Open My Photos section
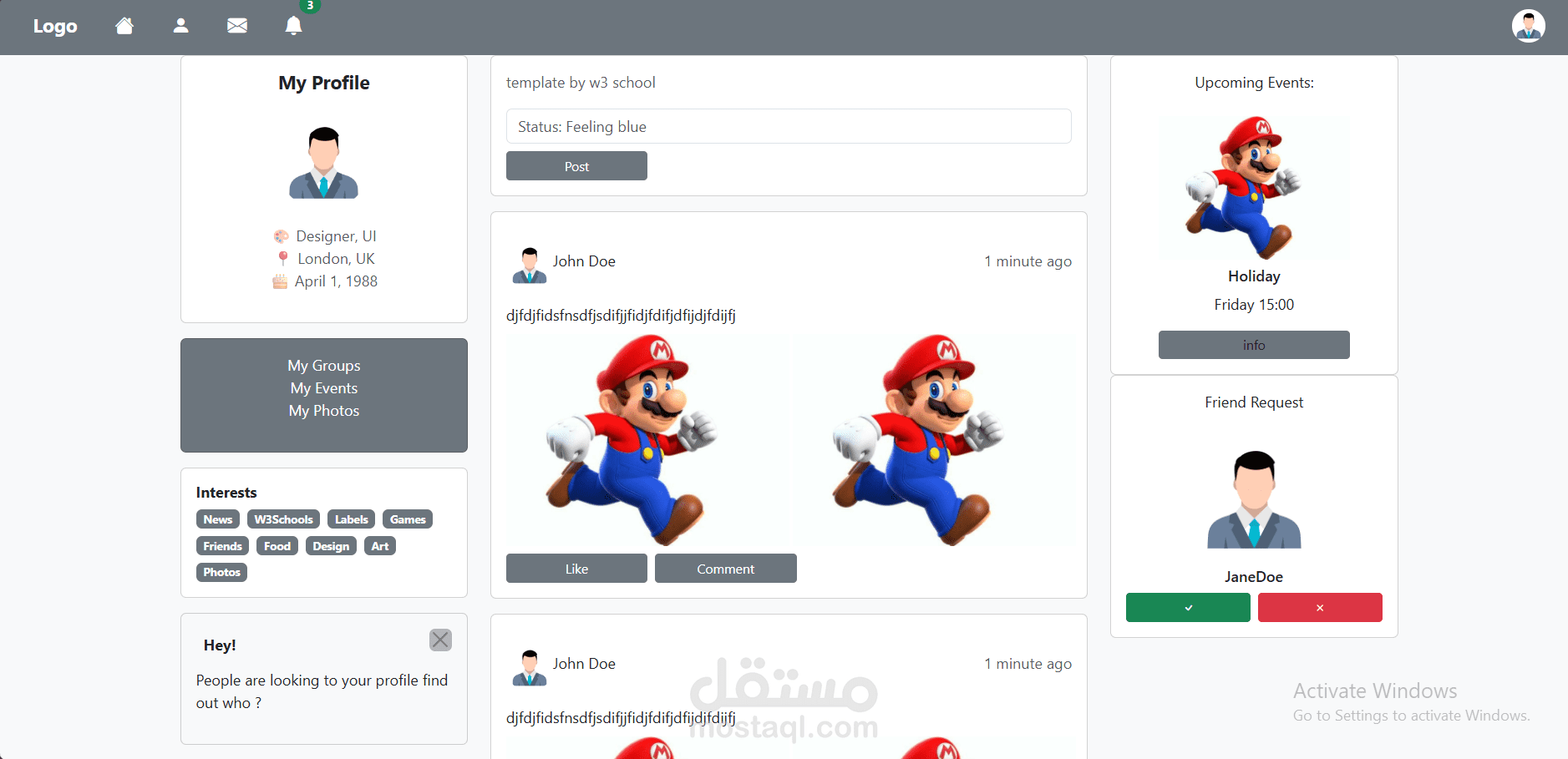Screen dimensions: 1568x759 (324, 411)
